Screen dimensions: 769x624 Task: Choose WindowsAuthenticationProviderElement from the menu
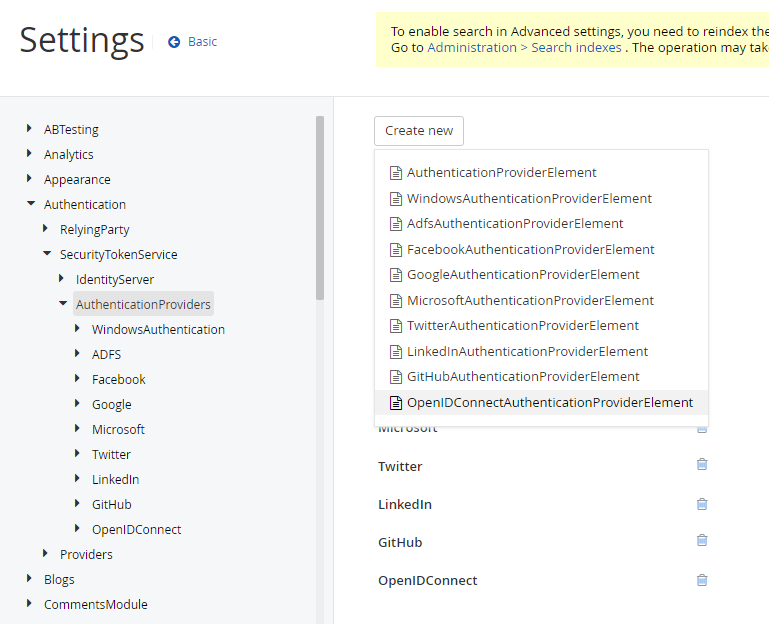coord(541,199)
